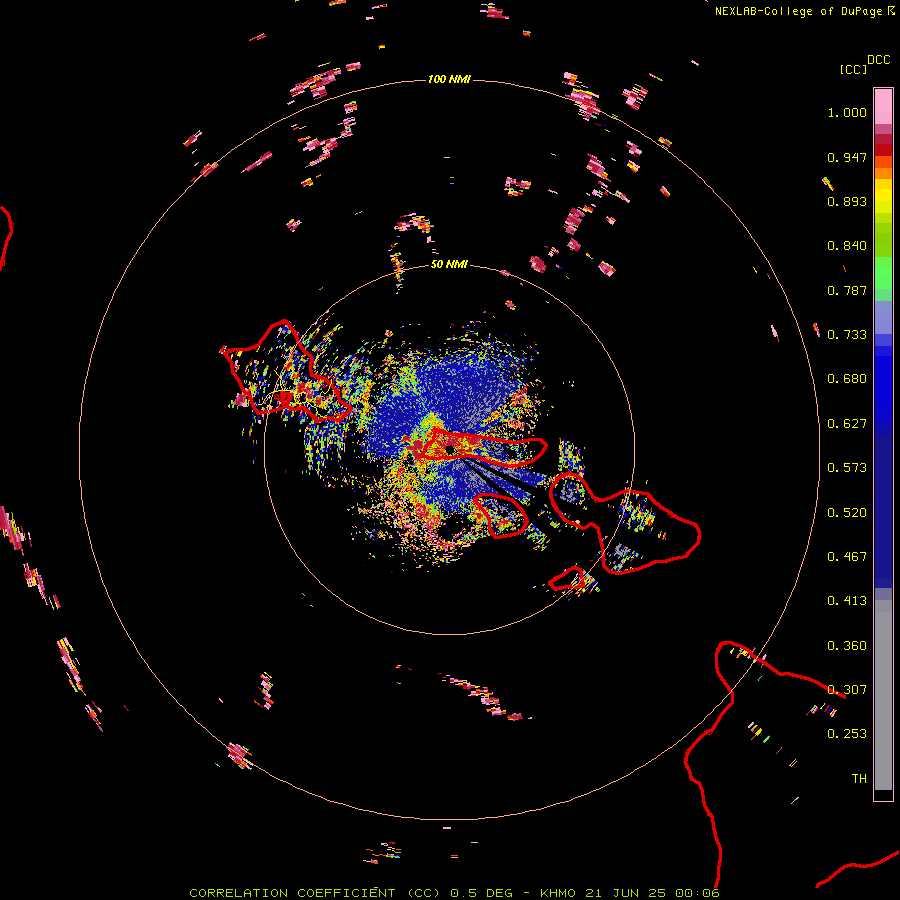Click the 0.787 scale value
900x900 pixels.
[x=847, y=290]
